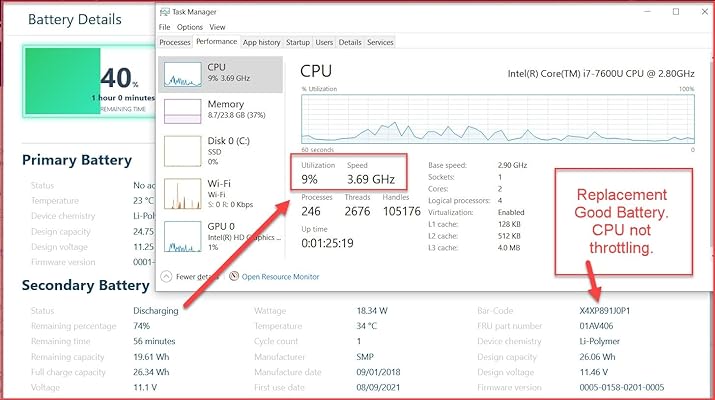Click the Primary Battery heading

point(77,160)
